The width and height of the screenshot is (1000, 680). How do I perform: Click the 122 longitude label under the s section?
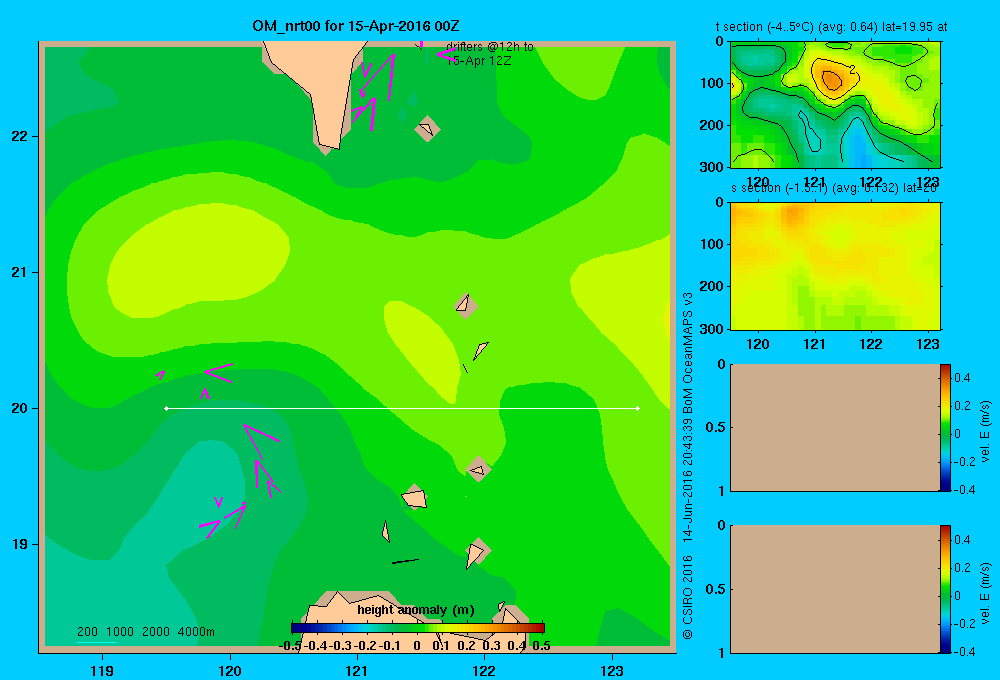coord(871,344)
